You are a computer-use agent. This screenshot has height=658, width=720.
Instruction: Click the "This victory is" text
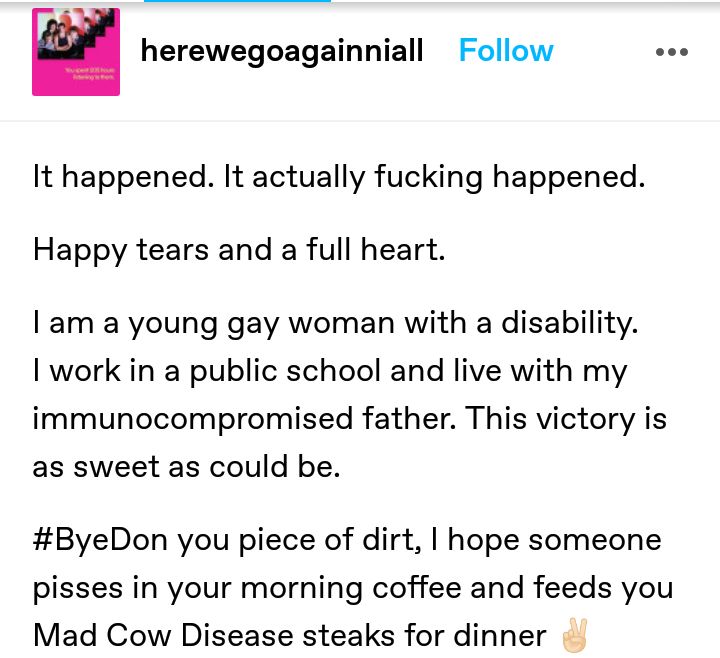point(566,419)
